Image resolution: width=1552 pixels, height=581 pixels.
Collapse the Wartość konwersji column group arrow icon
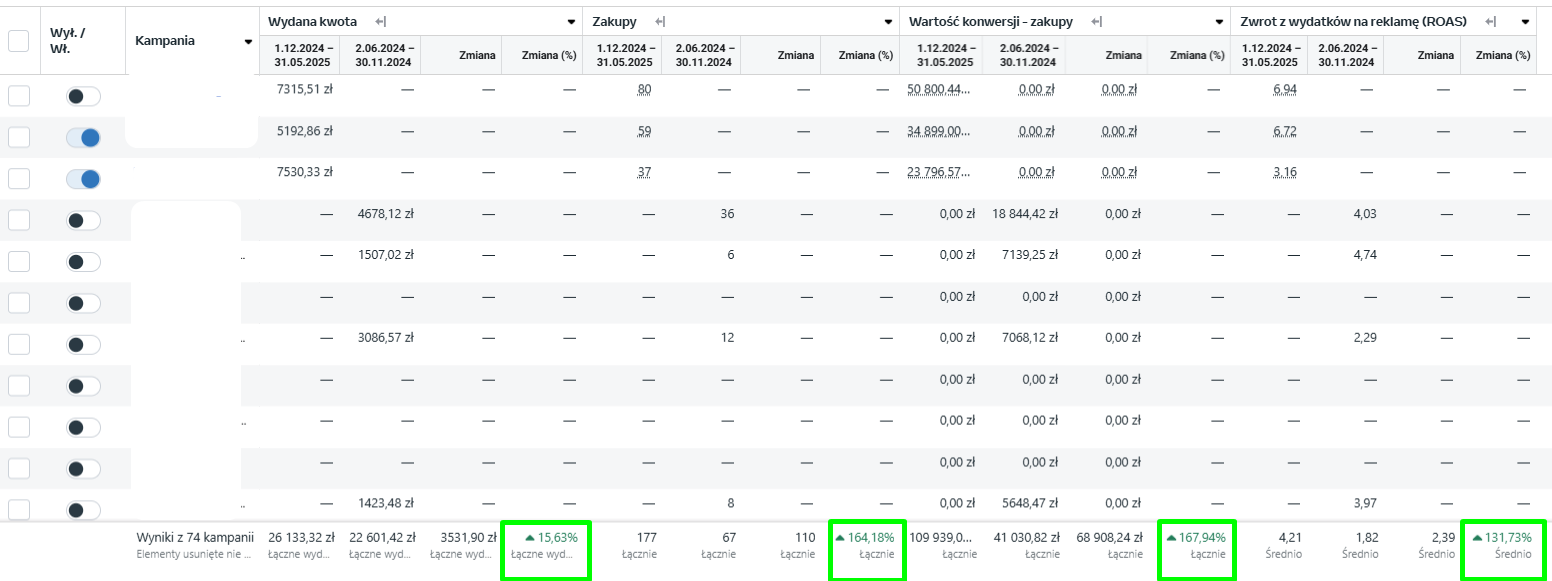point(1097,21)
